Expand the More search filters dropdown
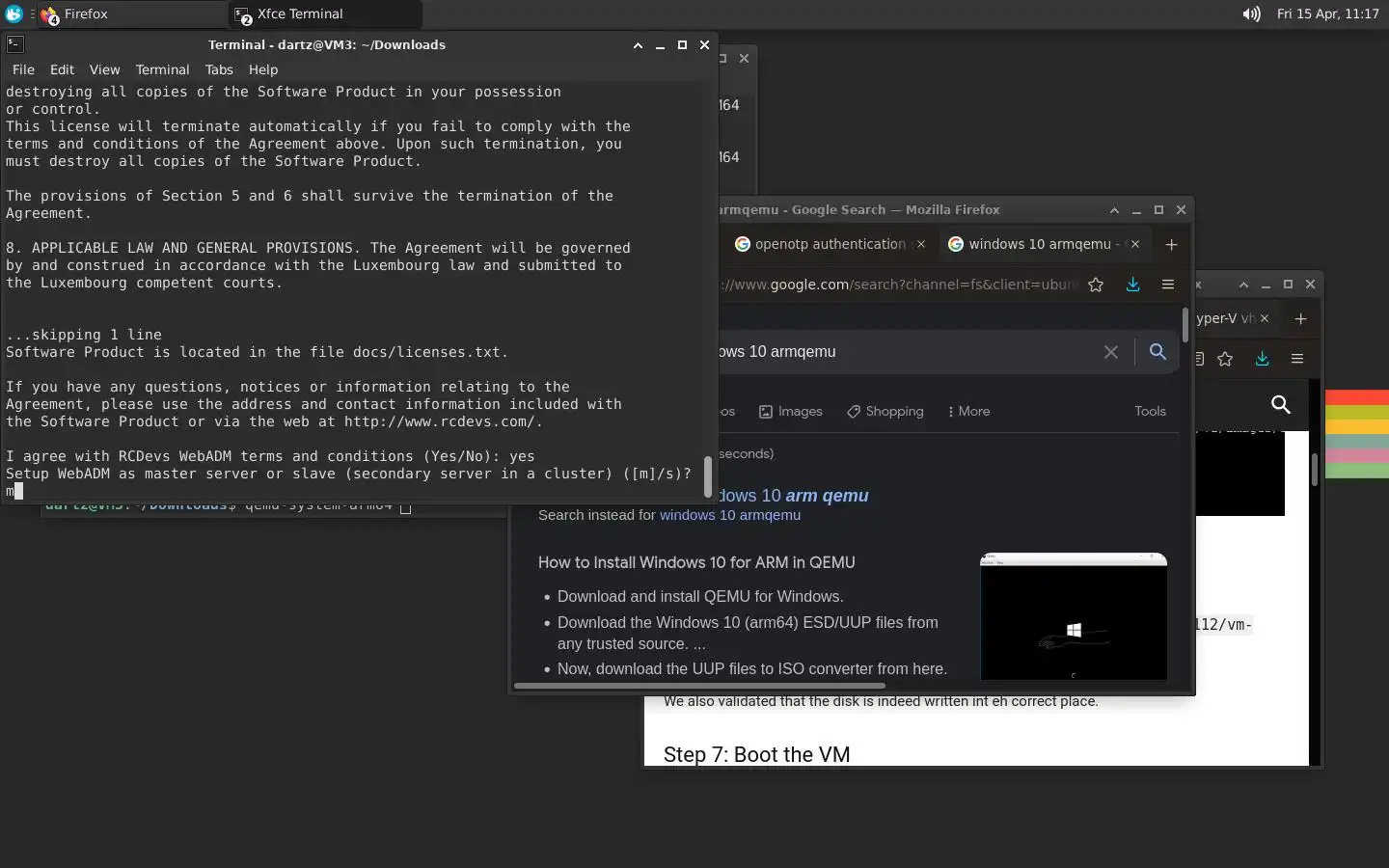The width and height of the screenshot is (1389, 868). tap(969, 411)
